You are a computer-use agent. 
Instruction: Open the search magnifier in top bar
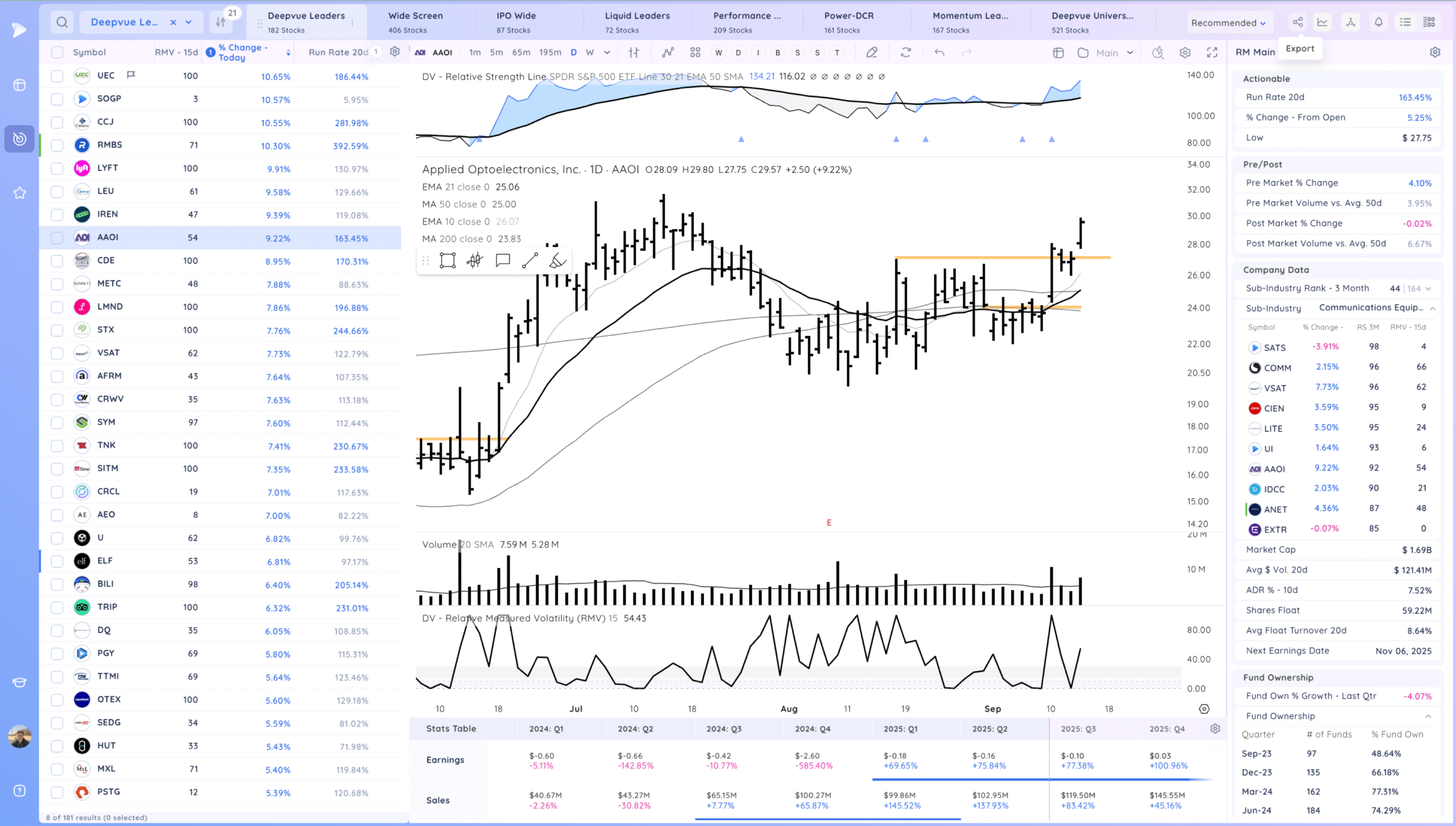[x=62, y=22]
